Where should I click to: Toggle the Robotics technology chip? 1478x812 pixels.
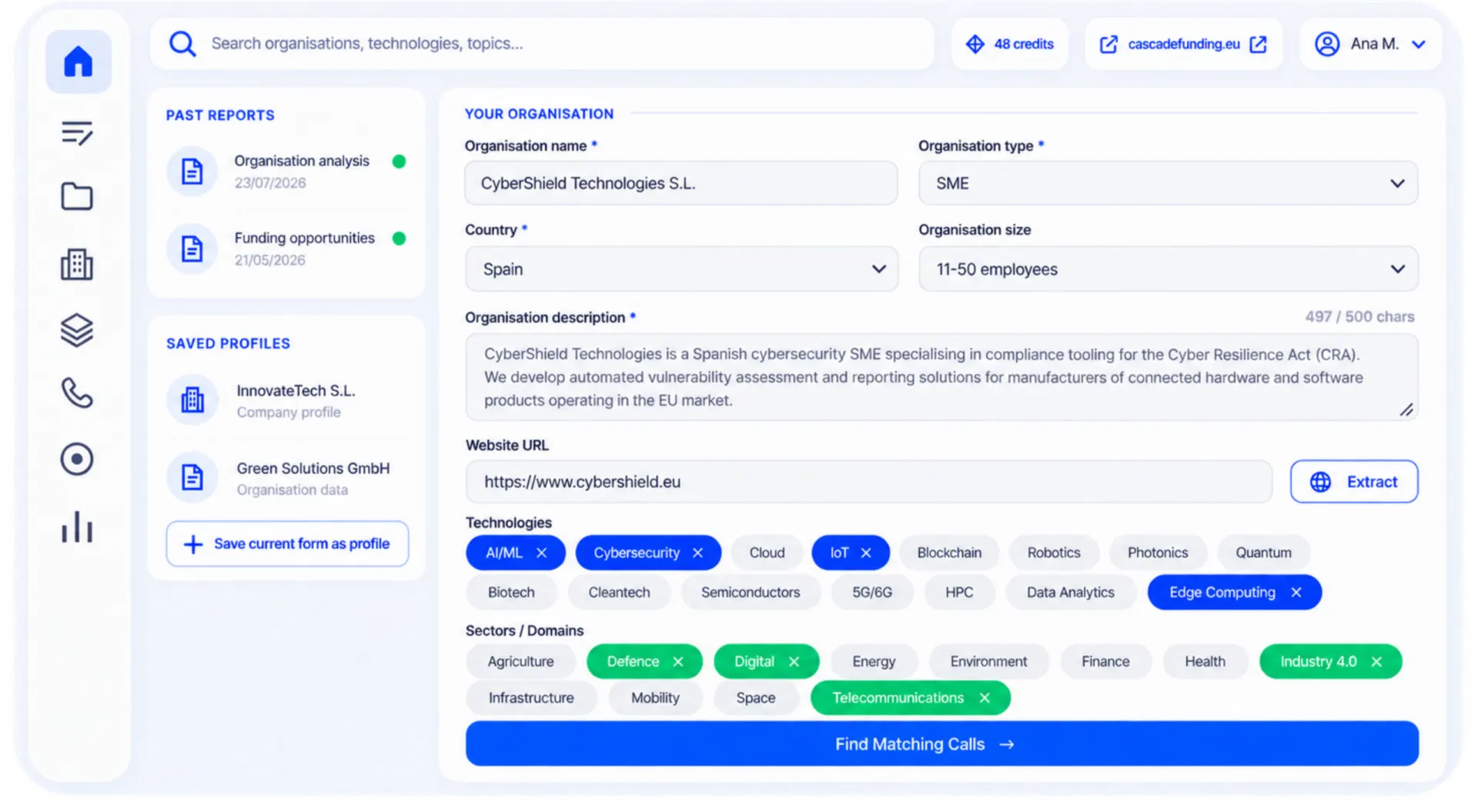[1054, 553]
